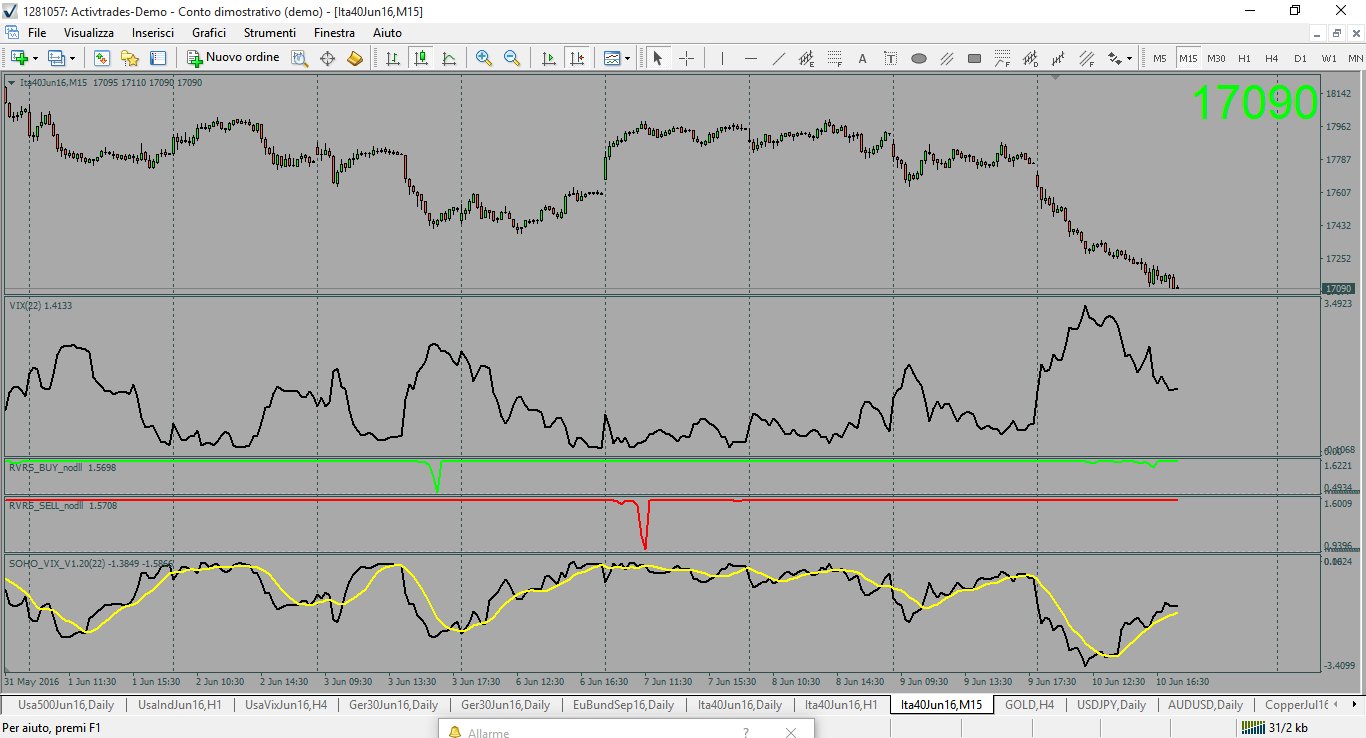Select the text A tool
This screenshot has height=738, width=1366.
(862, 58)
